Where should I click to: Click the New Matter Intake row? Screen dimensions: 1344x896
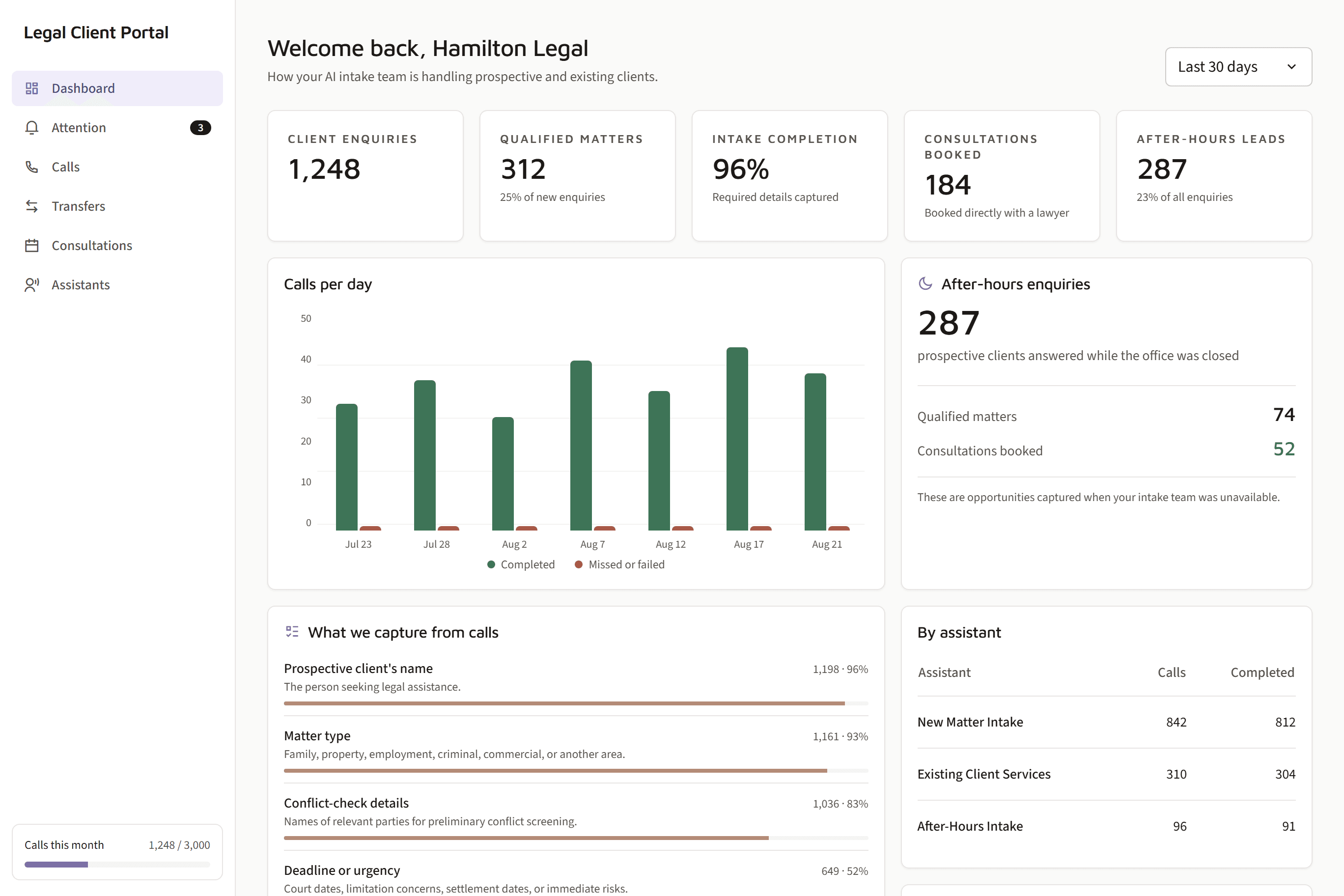click(1106, 722)
